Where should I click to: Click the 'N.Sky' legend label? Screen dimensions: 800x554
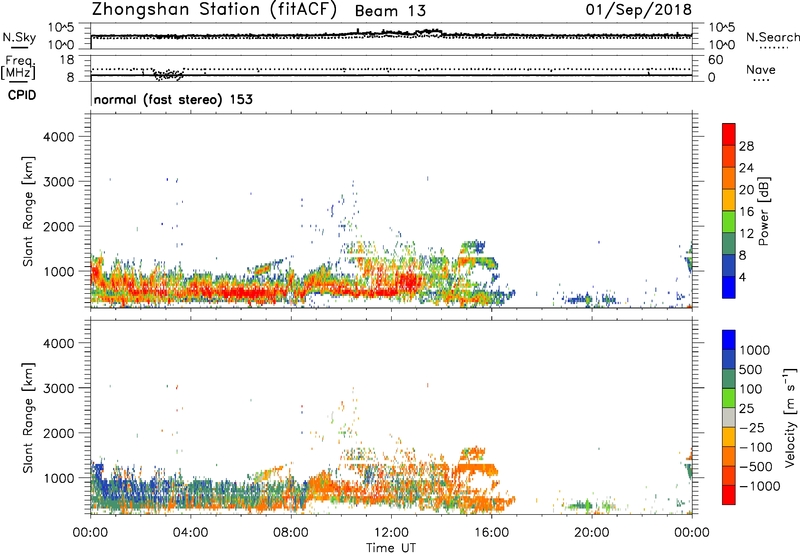(19, 37)
